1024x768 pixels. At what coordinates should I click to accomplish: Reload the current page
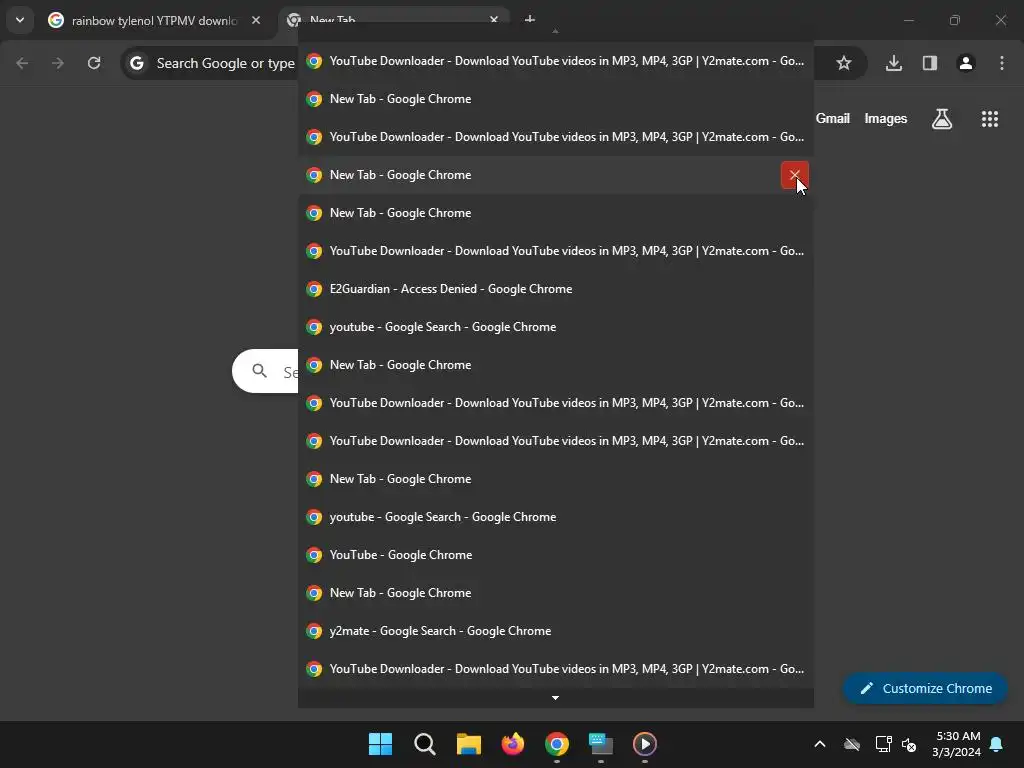click(94, 63)
